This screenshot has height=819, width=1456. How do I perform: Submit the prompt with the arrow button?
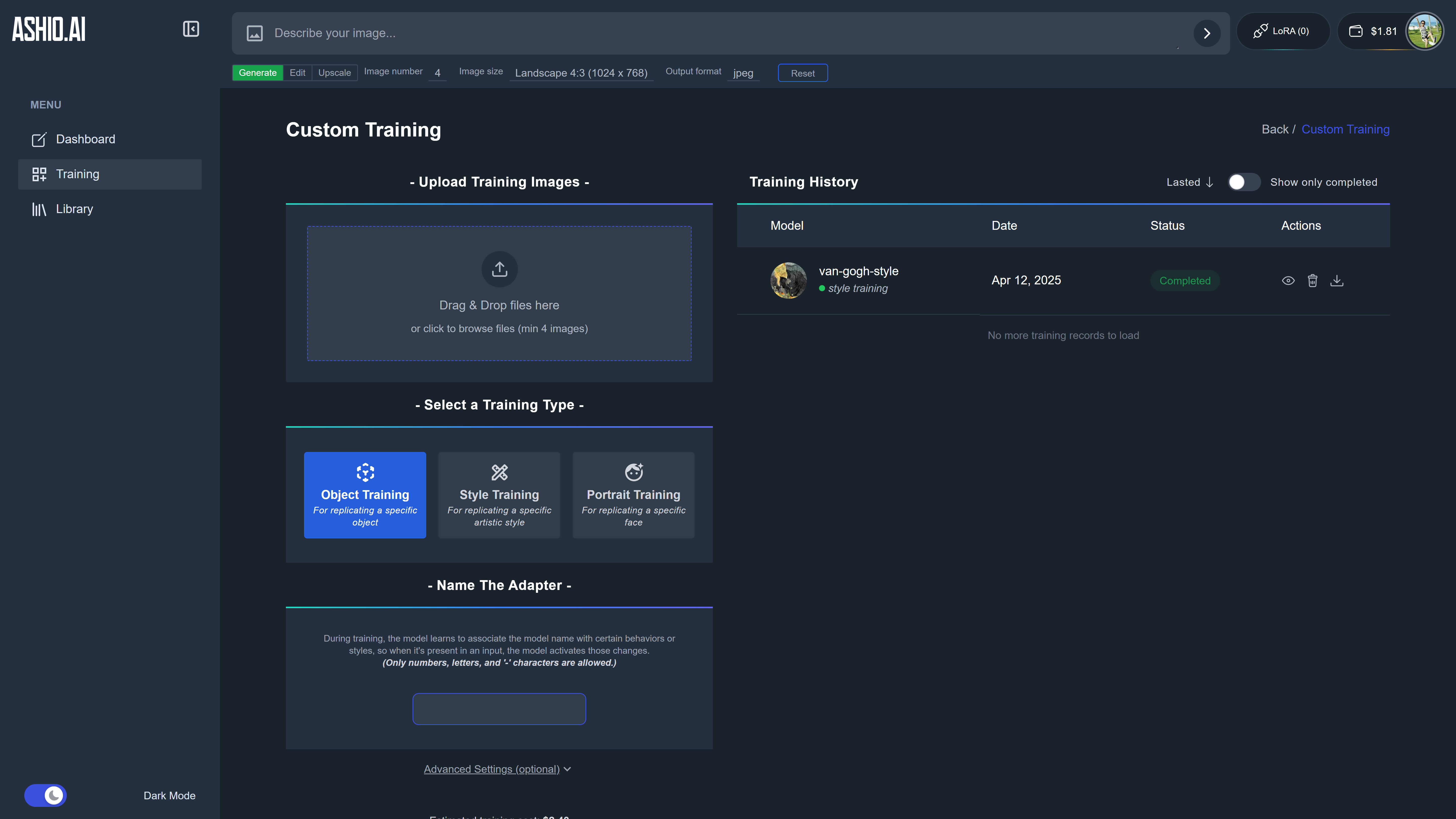tap(1206, 33)
